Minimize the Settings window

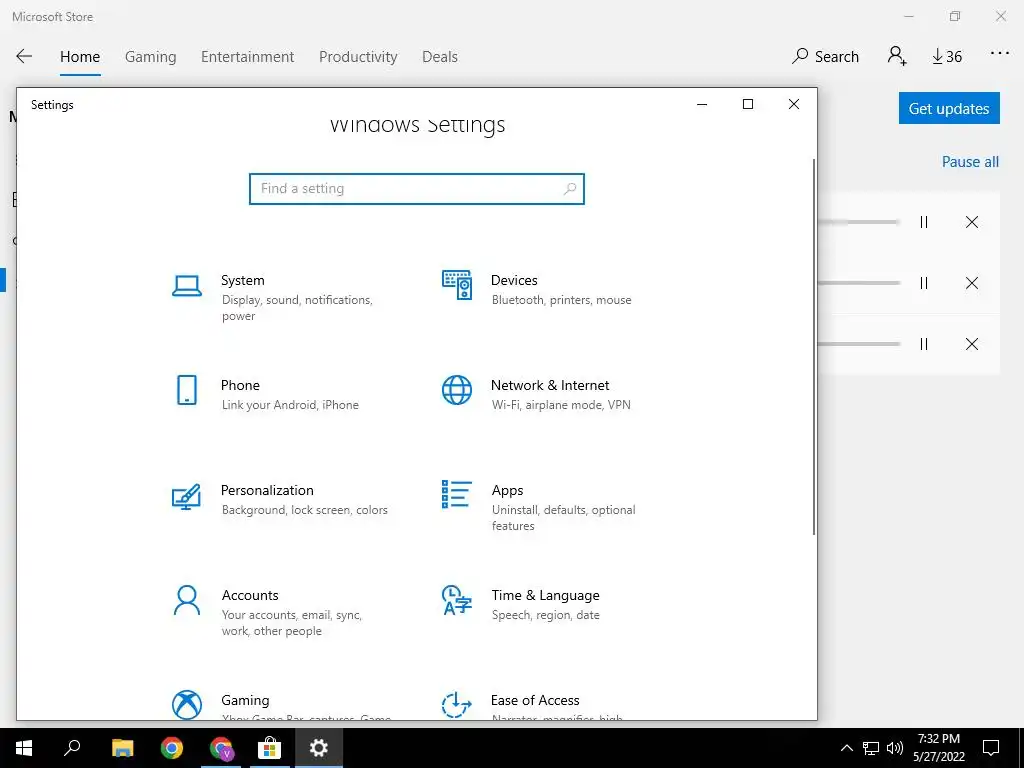pyautogui.click(x=702, y=104)
